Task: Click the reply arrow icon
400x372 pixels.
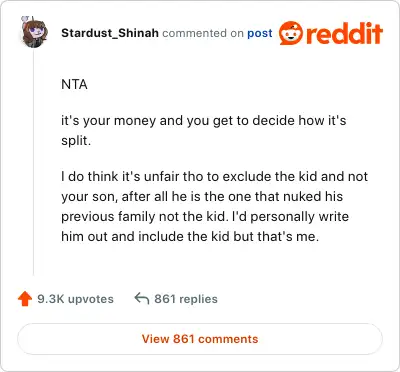Action: (141, 298)
